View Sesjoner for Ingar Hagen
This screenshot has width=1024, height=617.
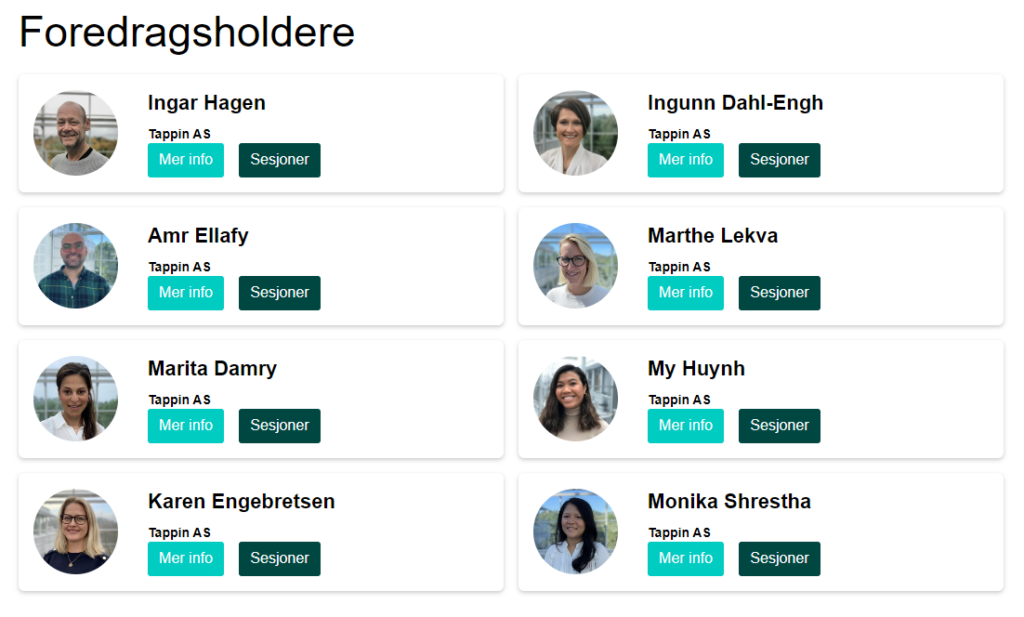(280, 160)
